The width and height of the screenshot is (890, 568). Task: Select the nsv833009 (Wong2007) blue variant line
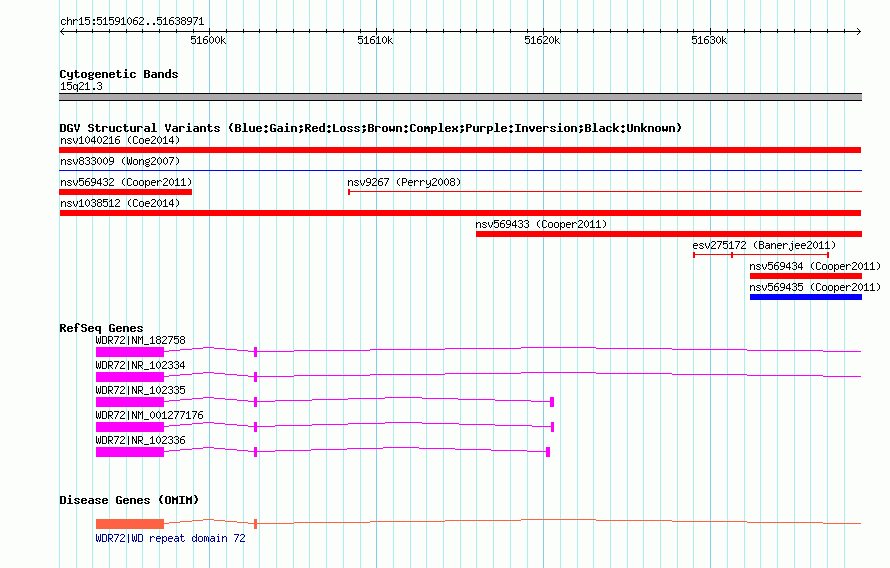tap(460, 170)
